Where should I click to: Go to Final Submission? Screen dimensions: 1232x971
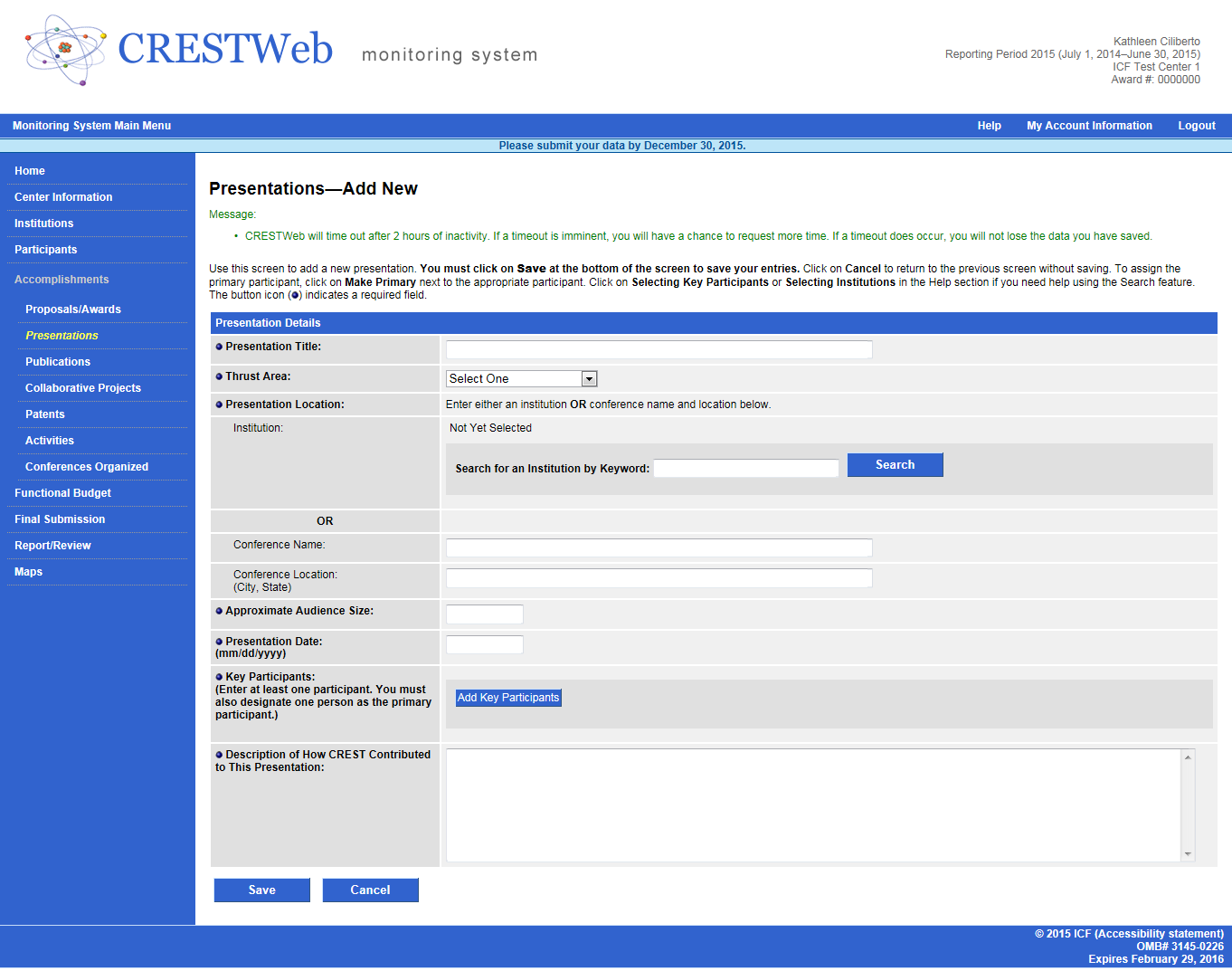[x=60, y=519]
